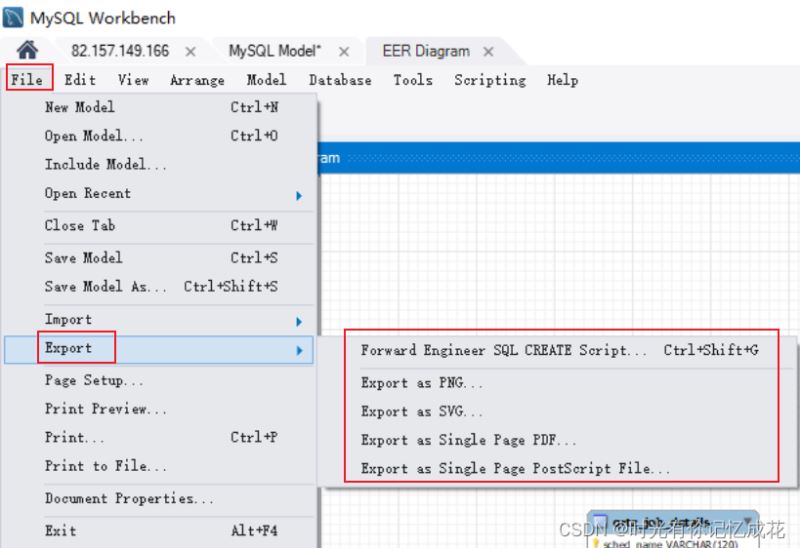
Task: Choose Print... menu entry
Action: (x=159, y=438)
